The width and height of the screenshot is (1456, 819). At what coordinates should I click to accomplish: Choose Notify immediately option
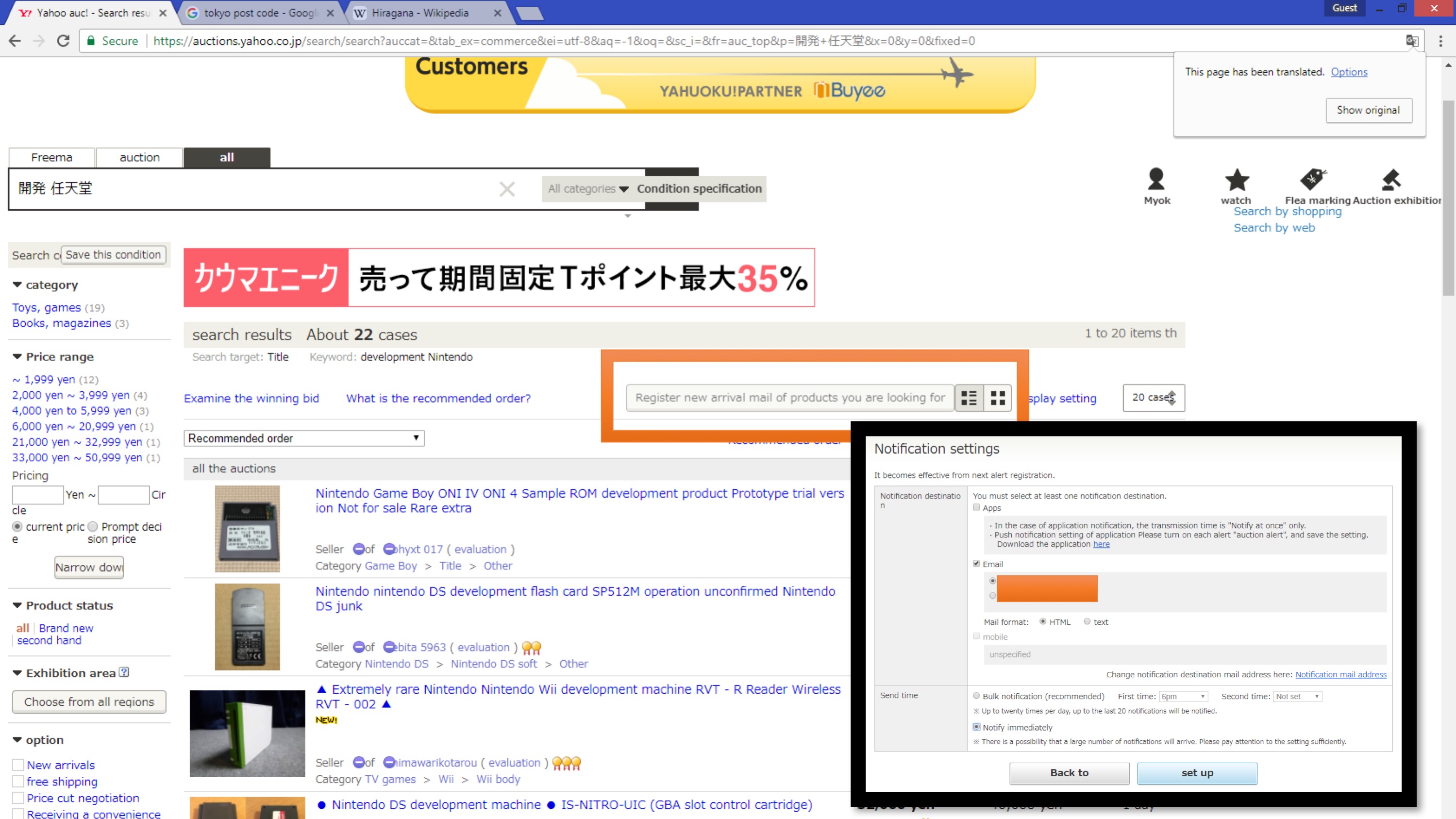tap(976, 727)
